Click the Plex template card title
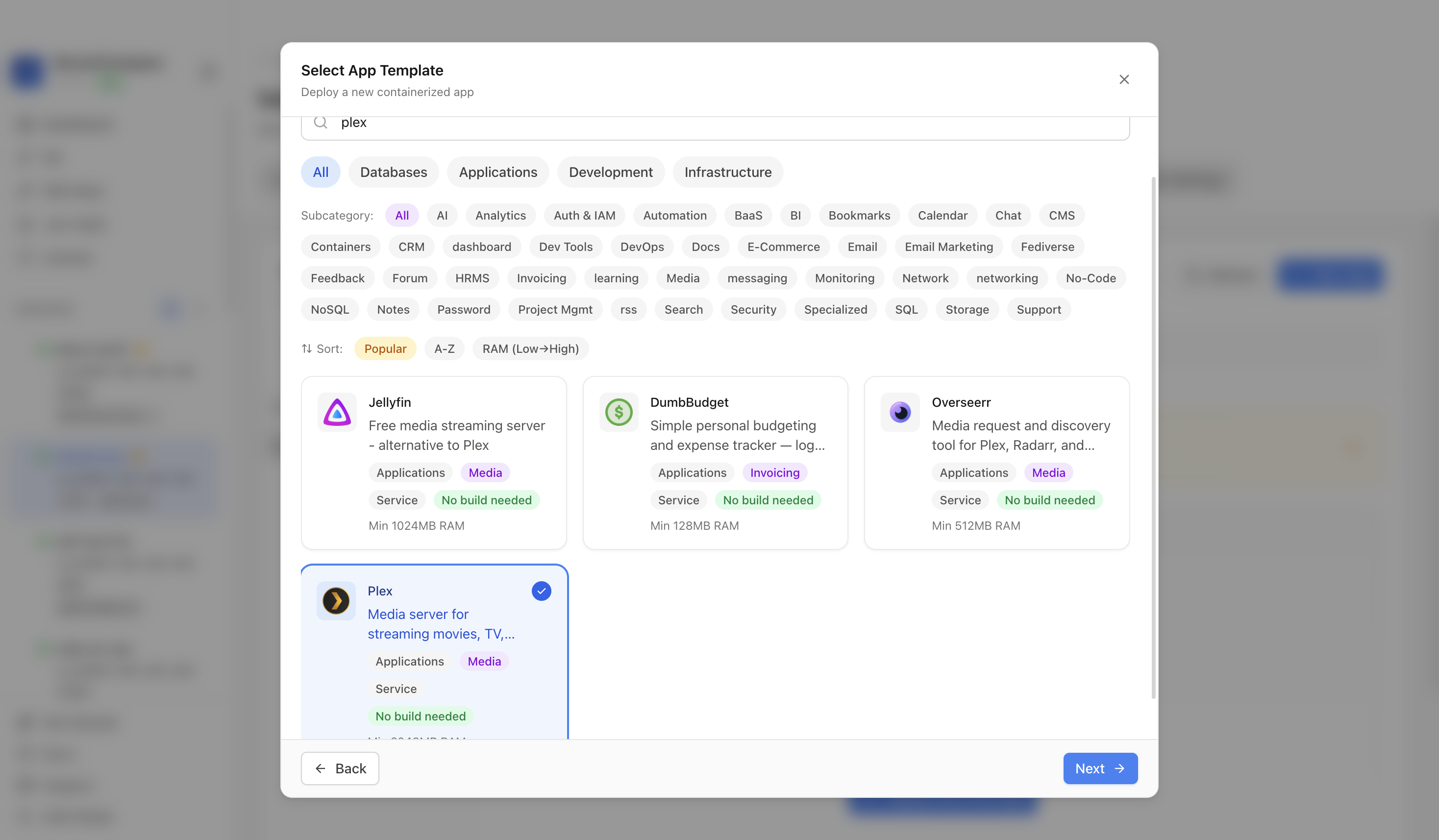 pyautogui.click(x=380, y=591)
